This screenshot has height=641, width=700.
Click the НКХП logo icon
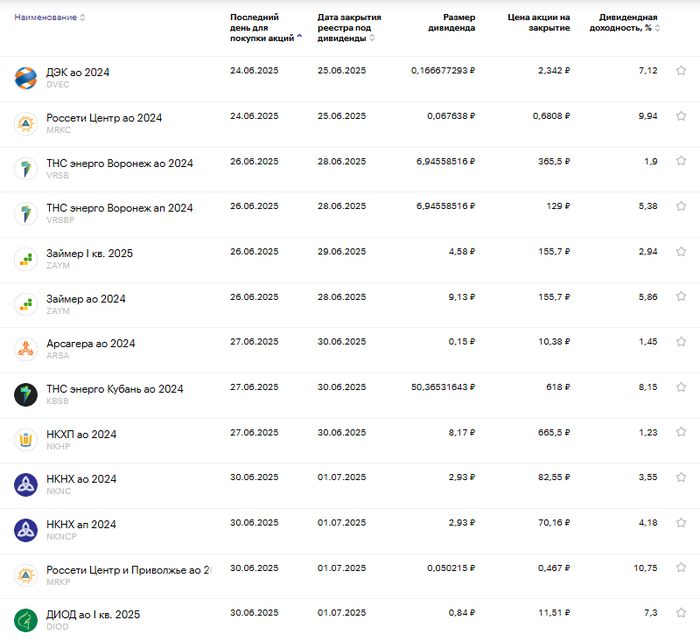click(25, 440)
